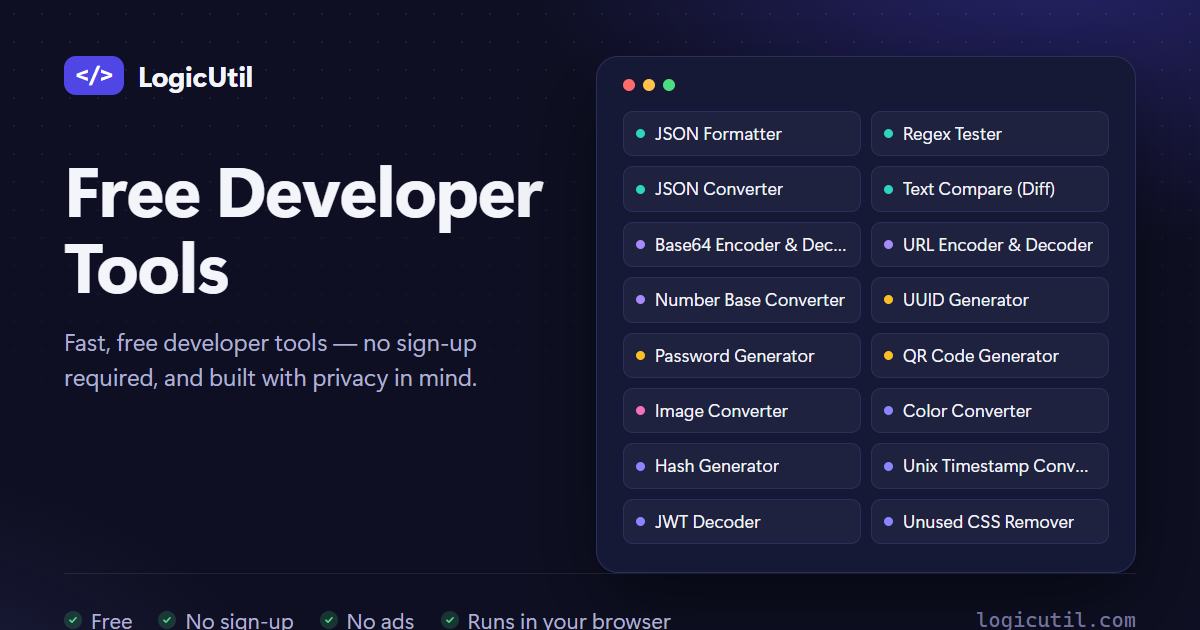
Task: Click the "Free Developer Tools" heading
Action: click(304, 232)
